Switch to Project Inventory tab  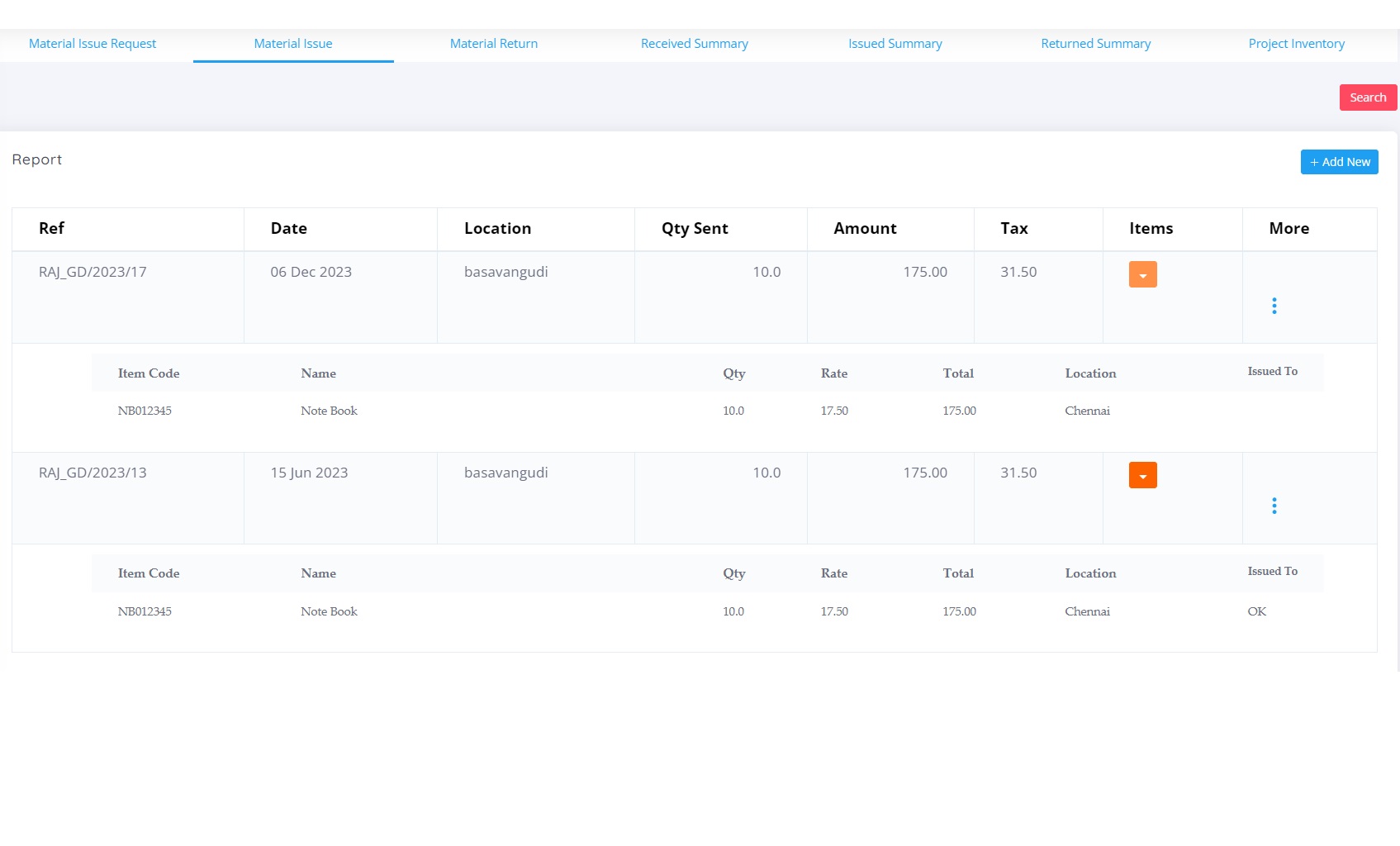coord(1296,44)
